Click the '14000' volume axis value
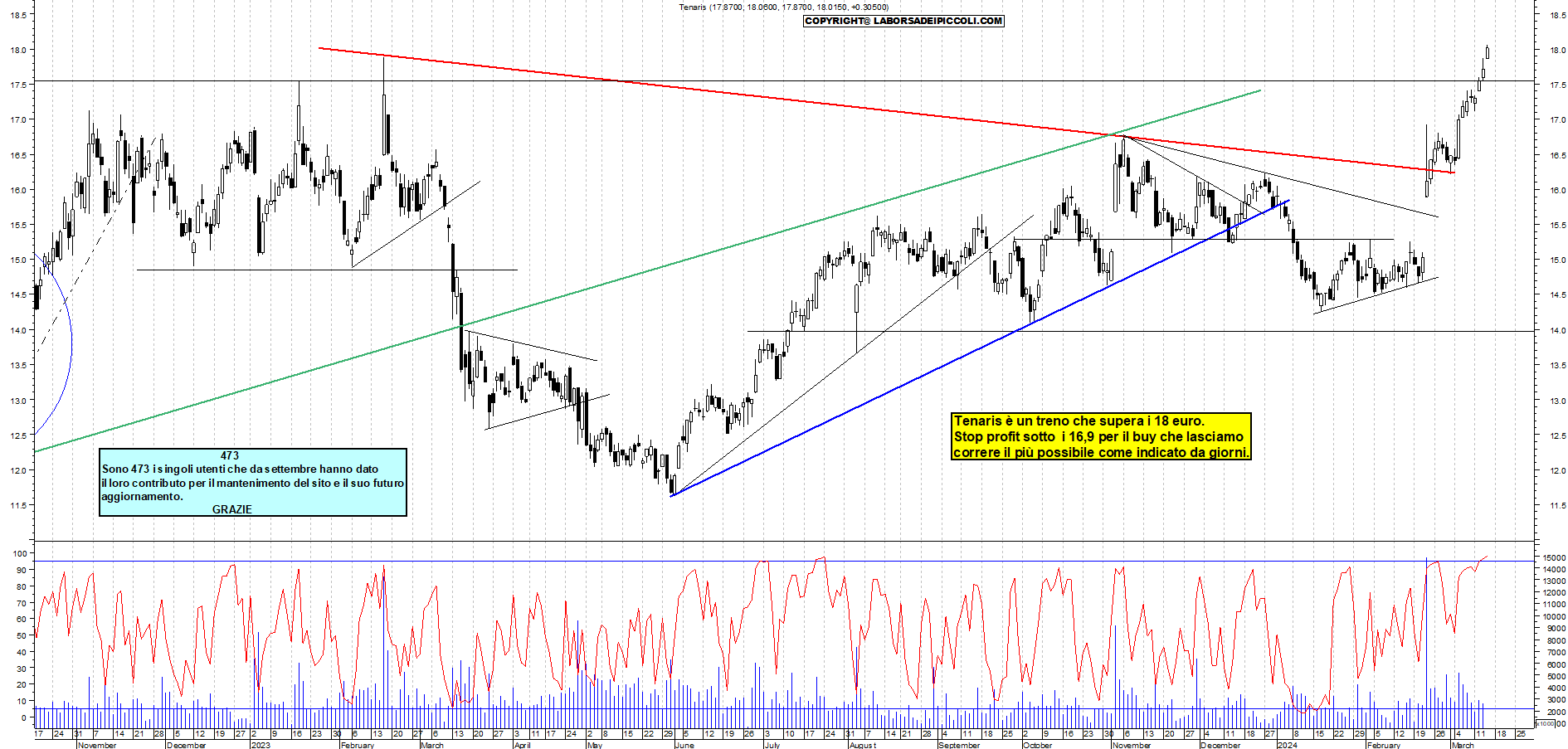1568x749 pixels. [x=1553, y=569]
